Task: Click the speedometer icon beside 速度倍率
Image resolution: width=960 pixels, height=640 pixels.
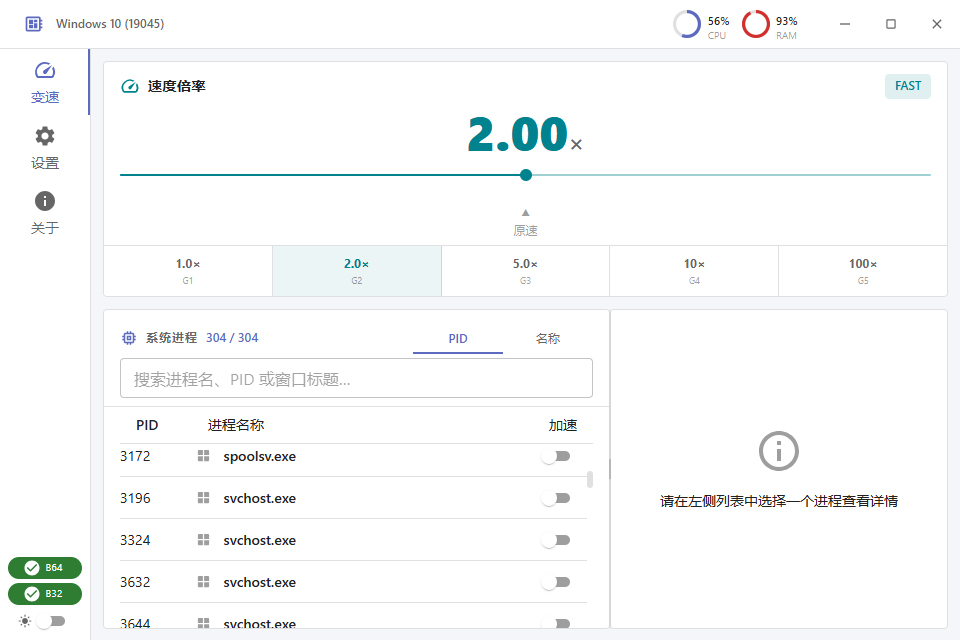Action: point(130,86)
